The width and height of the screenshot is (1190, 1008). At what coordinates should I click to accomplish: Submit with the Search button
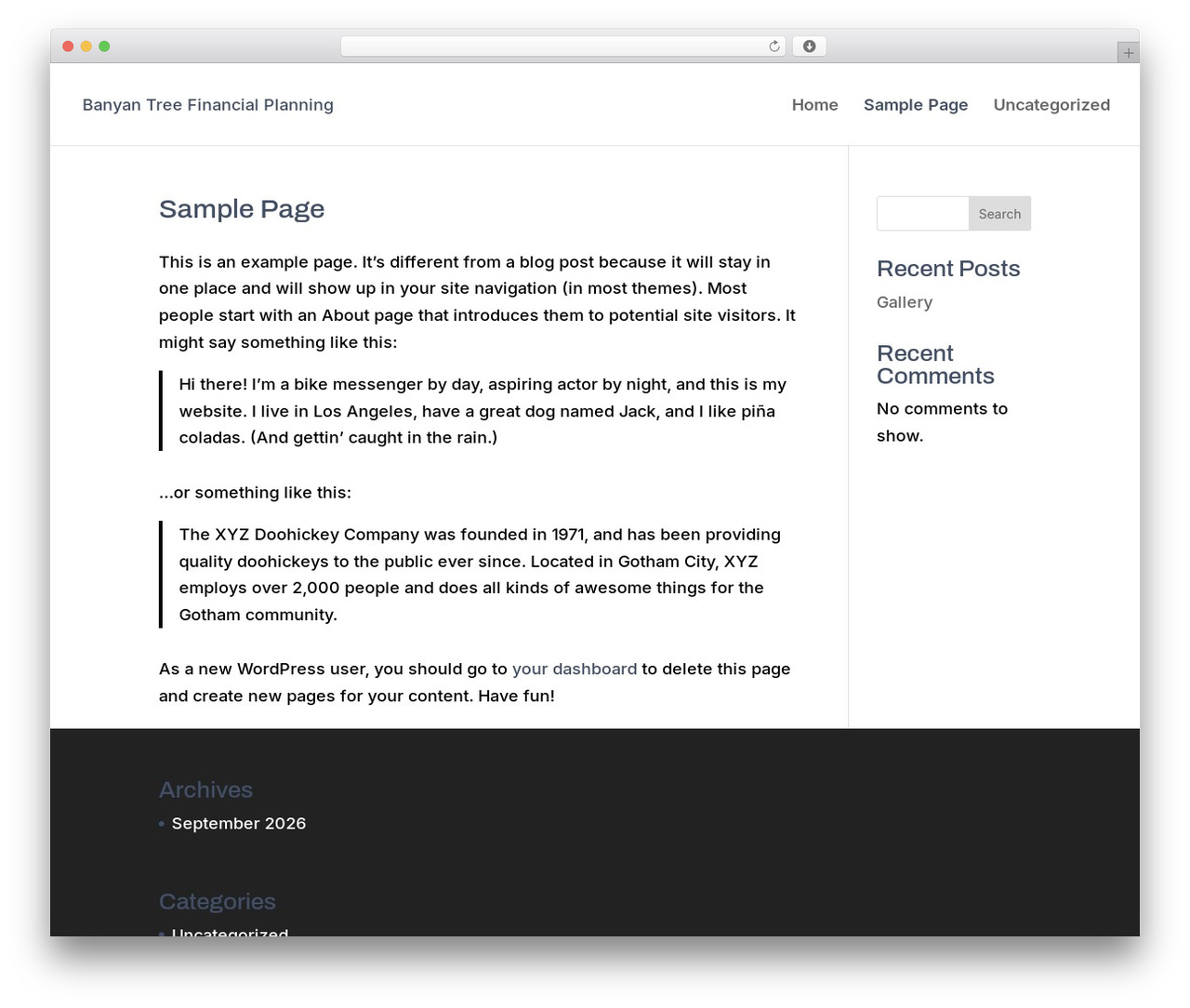pos(999,214)
